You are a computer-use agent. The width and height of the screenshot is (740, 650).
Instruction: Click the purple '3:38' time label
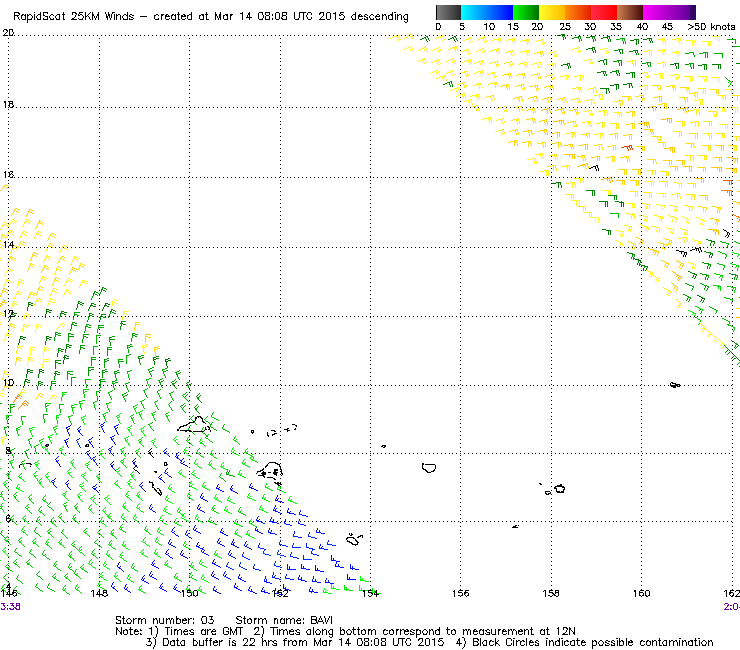[x=10, y=607]
